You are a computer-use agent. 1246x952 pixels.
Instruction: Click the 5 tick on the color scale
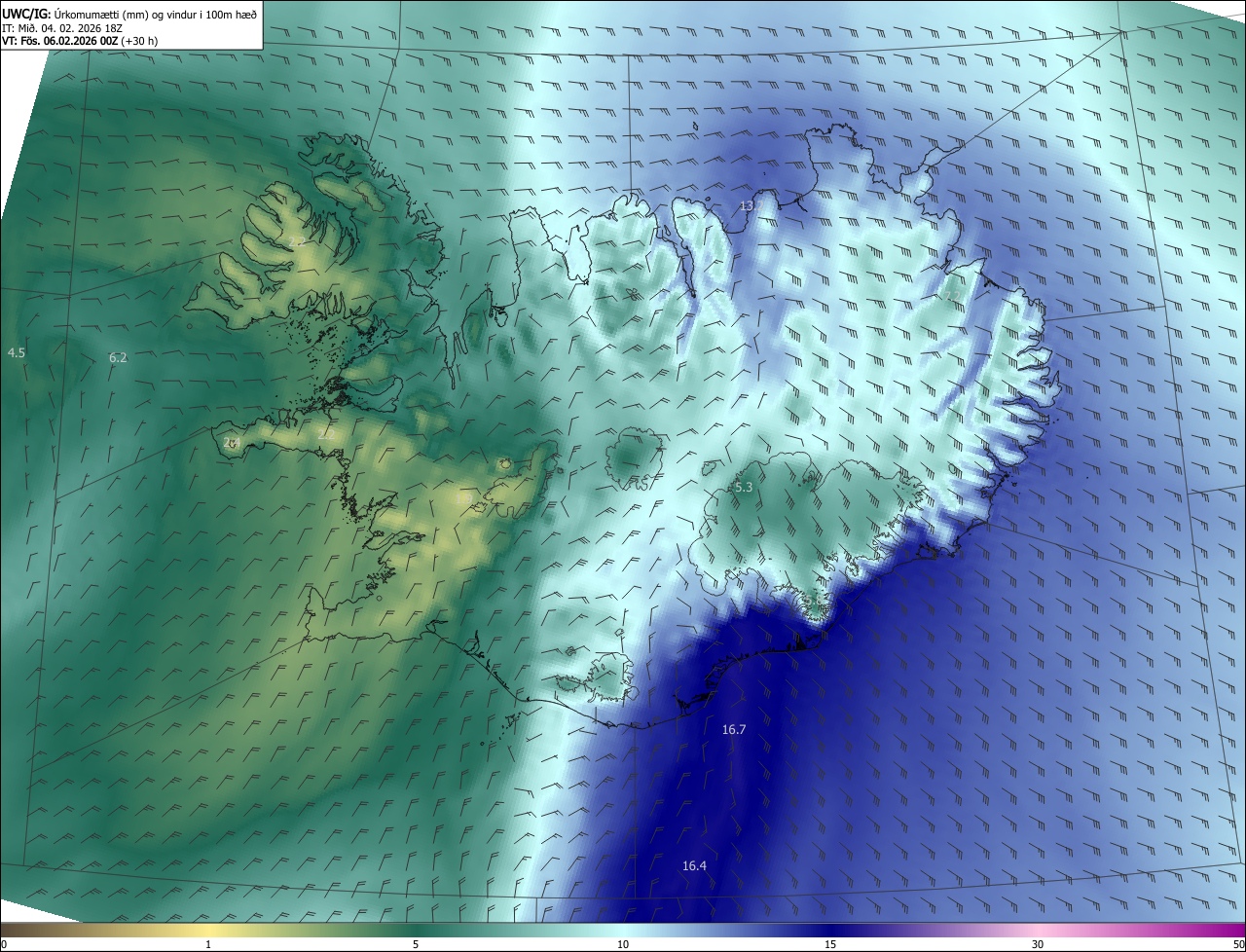pos(416,945)
